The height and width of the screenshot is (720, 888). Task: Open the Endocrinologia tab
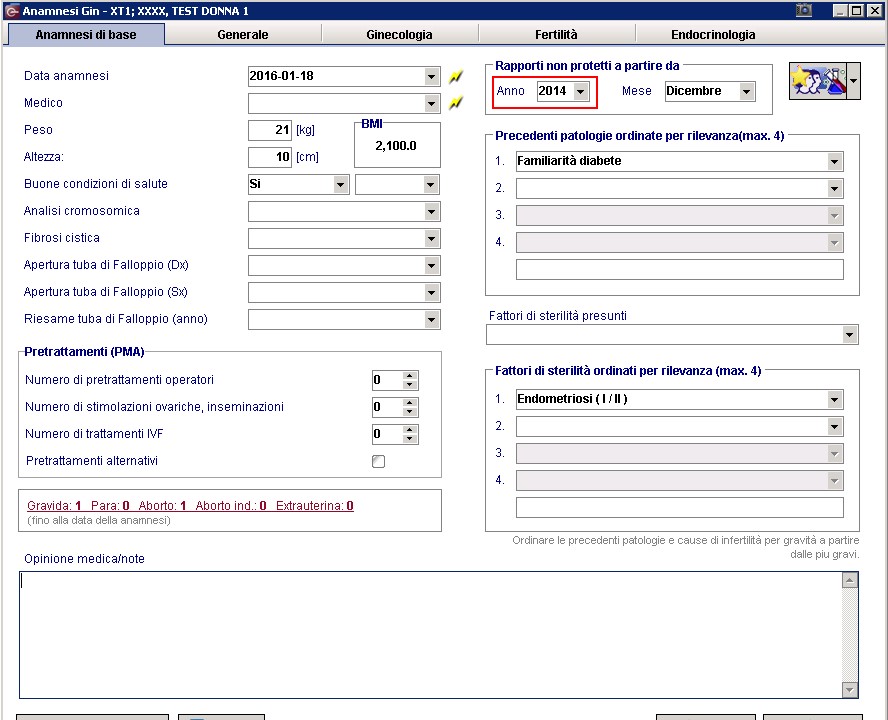[x=713, y=35]
